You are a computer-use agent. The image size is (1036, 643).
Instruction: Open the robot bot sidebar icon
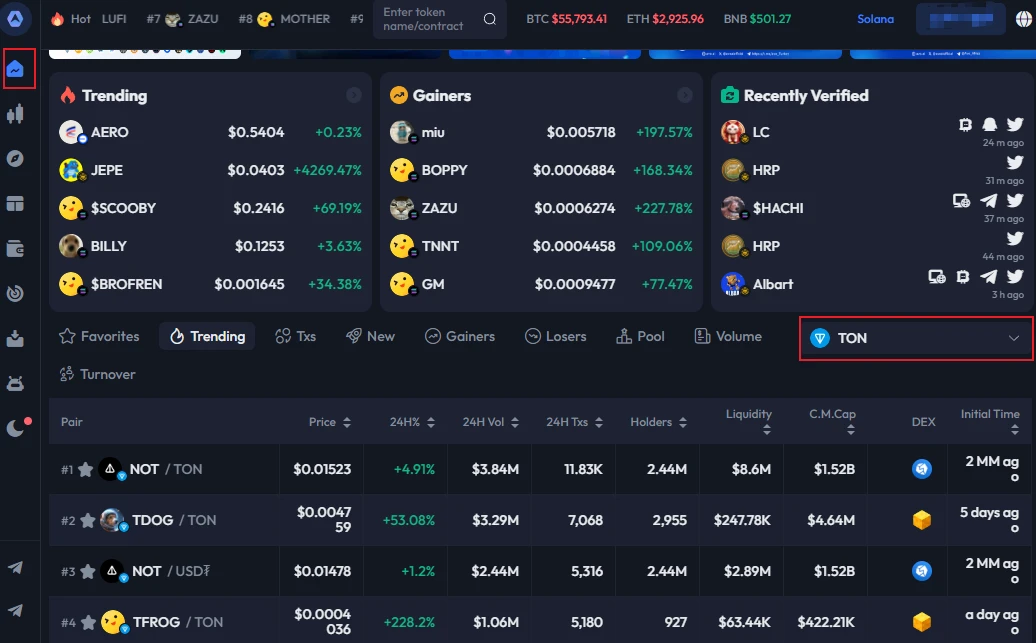15,383
